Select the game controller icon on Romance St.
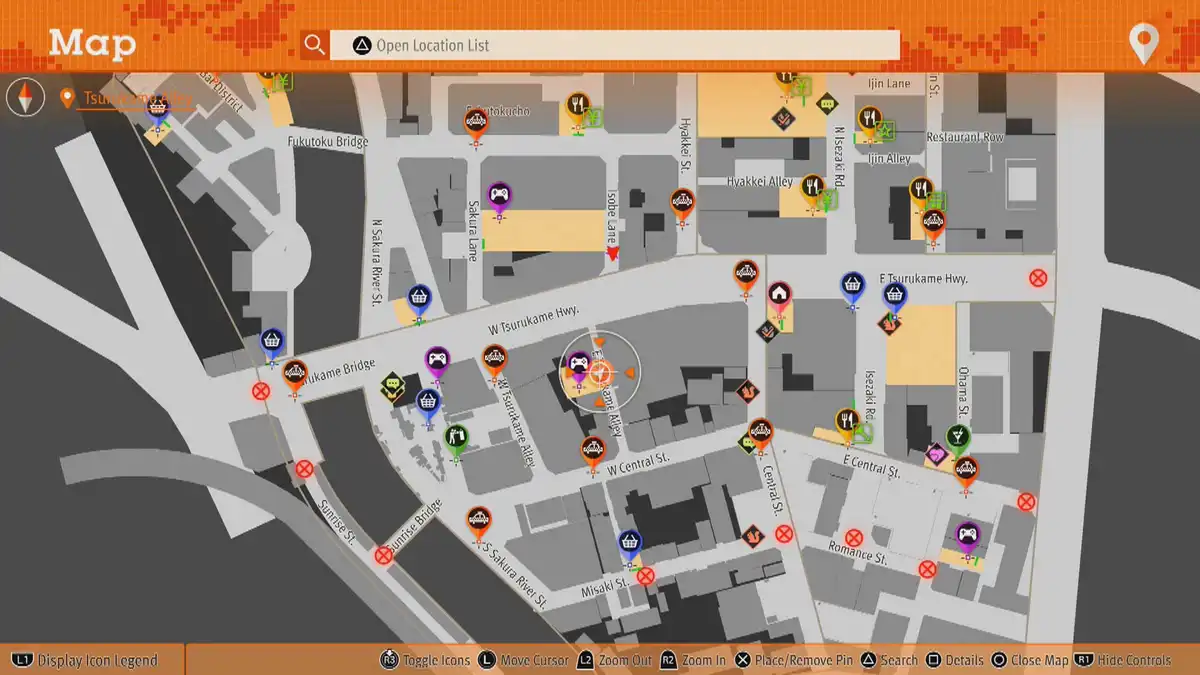Image resolution: width=1200 pixels, height=675 pixels. [x=967, y=535]
